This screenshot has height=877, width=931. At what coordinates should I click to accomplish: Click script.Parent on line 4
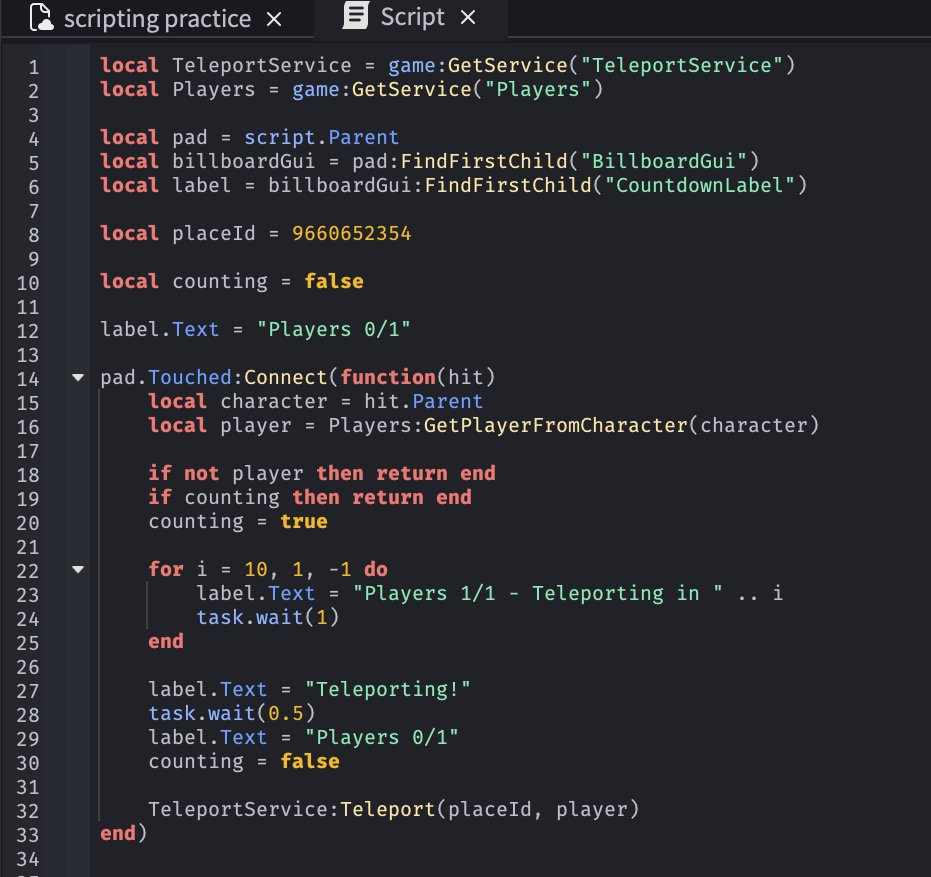tap(321, 138)
